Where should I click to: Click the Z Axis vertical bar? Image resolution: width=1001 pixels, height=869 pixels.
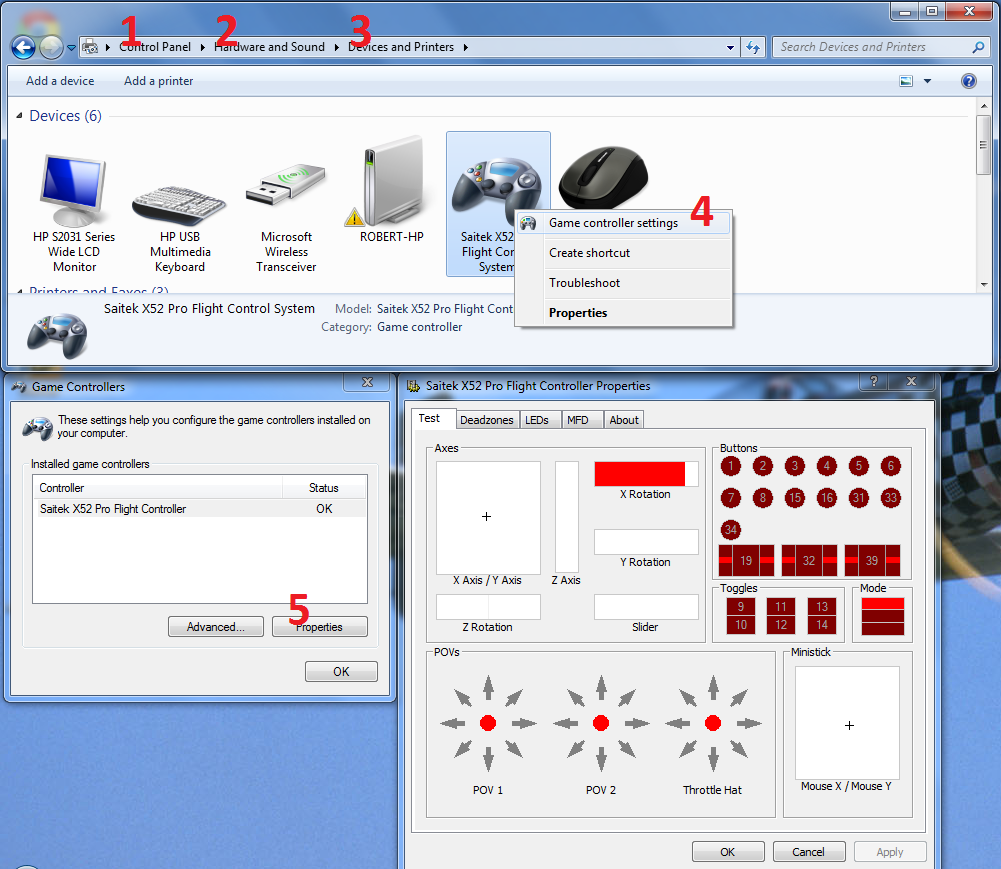566,517
